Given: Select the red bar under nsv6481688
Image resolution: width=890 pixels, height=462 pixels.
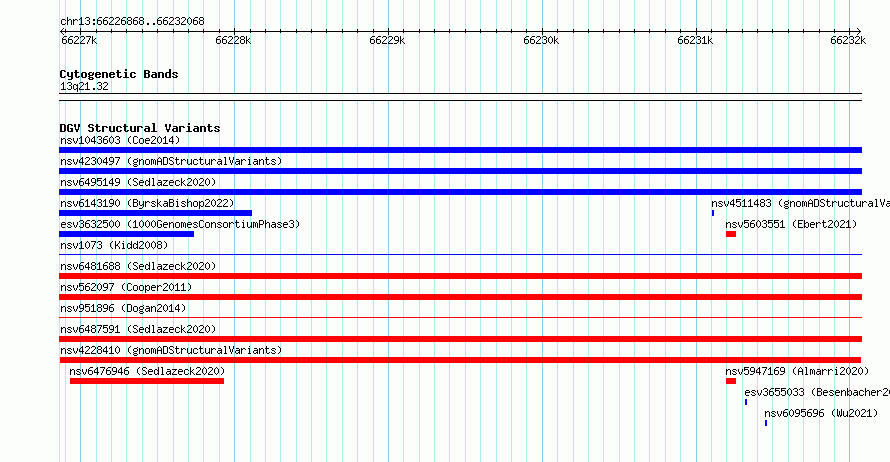Looking at the screenshot, I should click(460, 276).
